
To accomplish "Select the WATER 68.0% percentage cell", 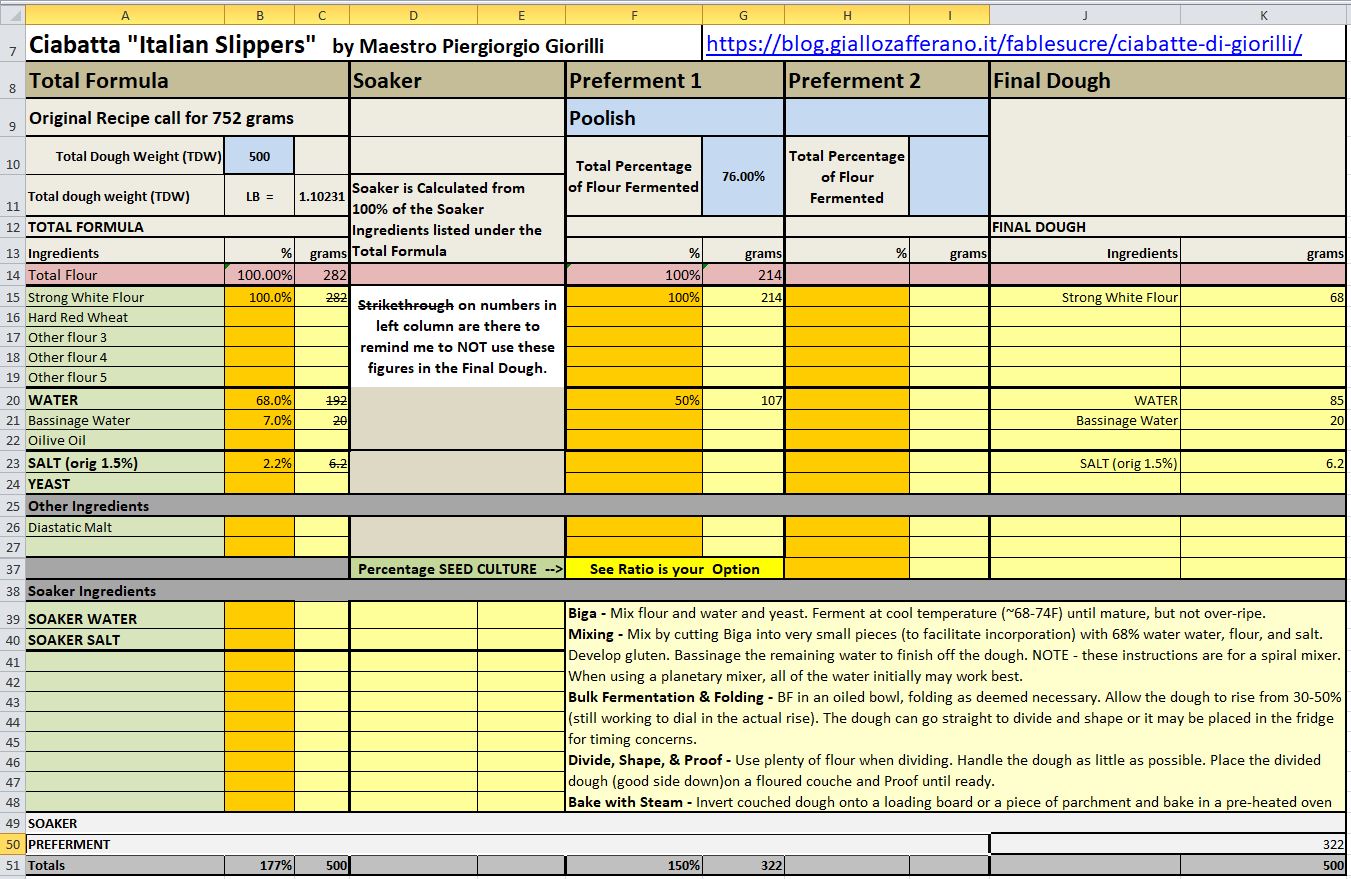I will pos(259,400).
